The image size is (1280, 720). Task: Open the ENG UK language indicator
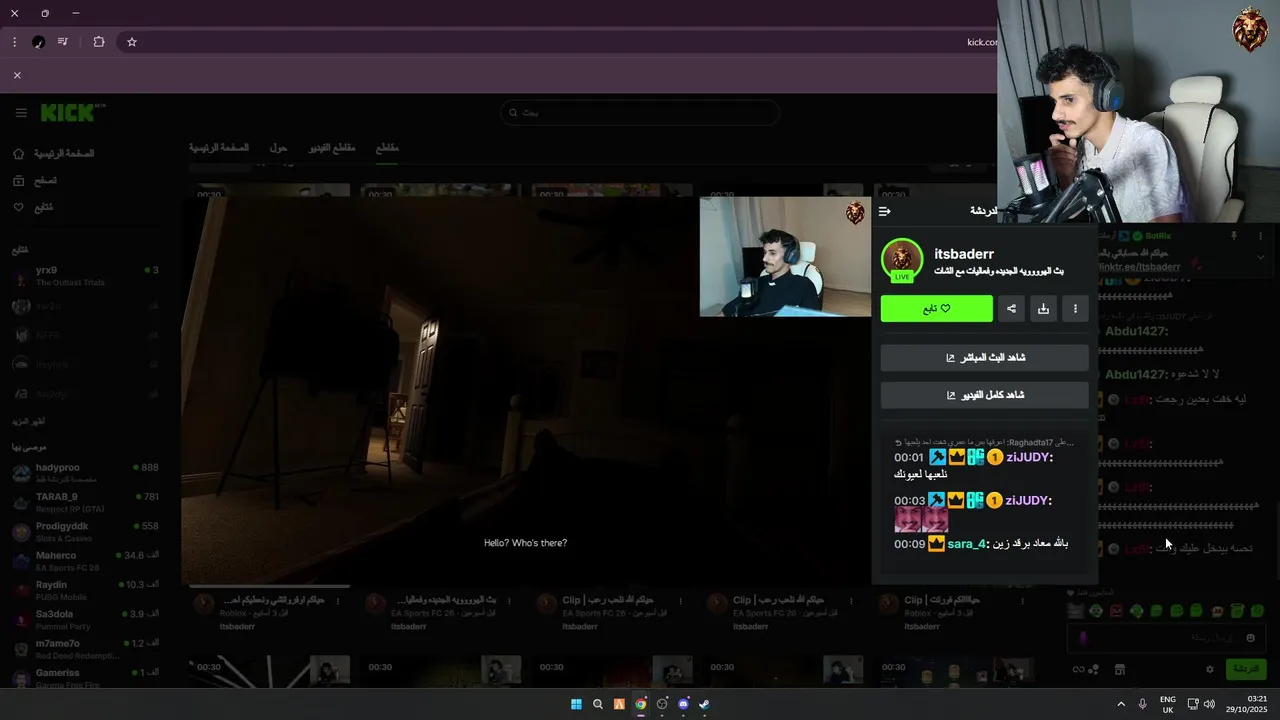click(1167, 704)
